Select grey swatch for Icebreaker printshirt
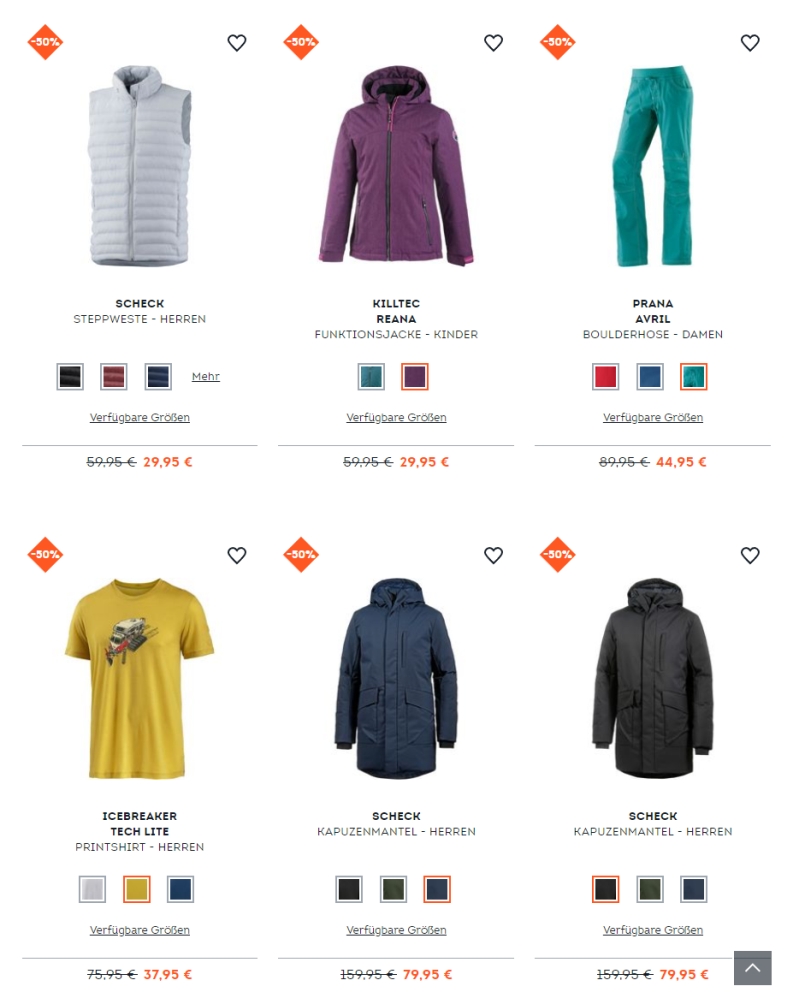 [92, 890]
